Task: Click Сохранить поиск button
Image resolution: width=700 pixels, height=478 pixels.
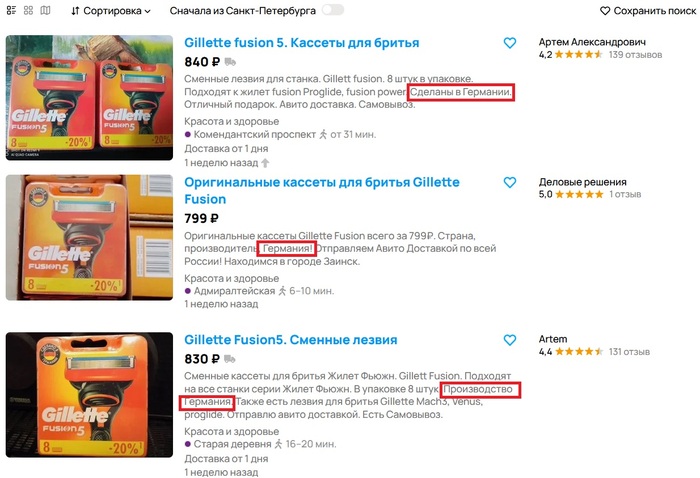Action: point(647,11)
